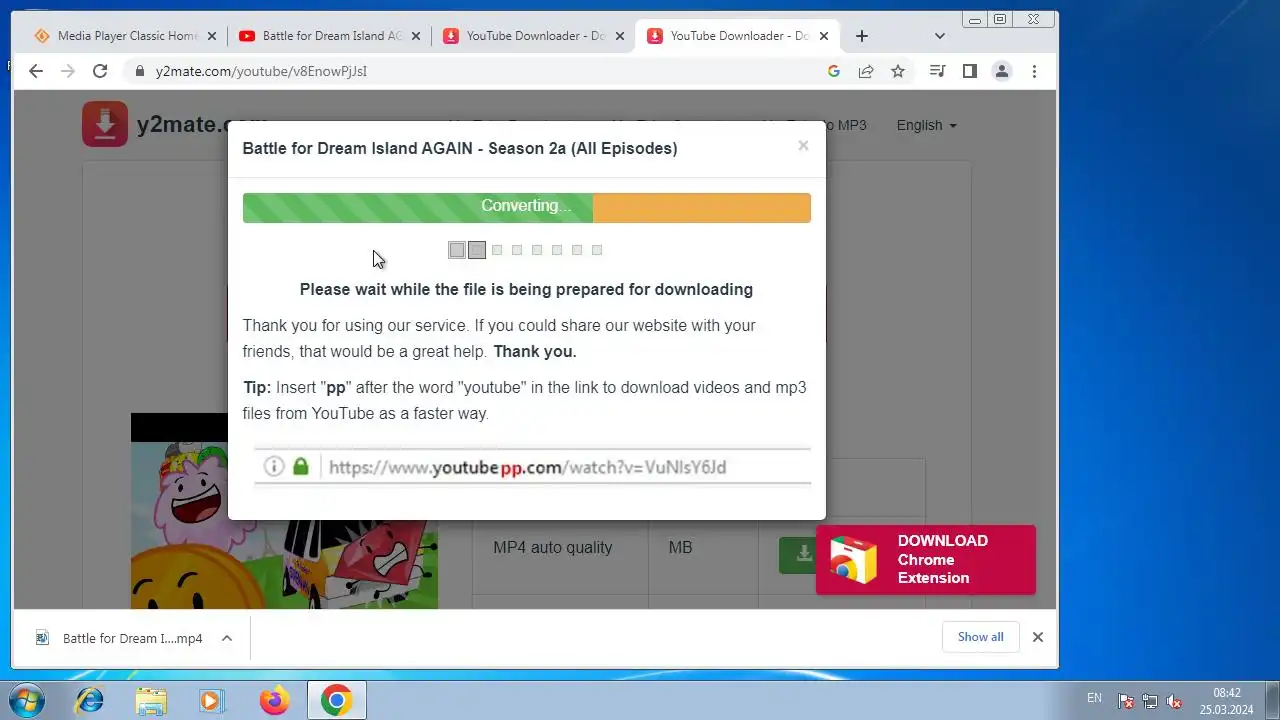Switch to Media Player Classic Home tab
This screenshot has width=1280, height=720.
click(125, 36)
